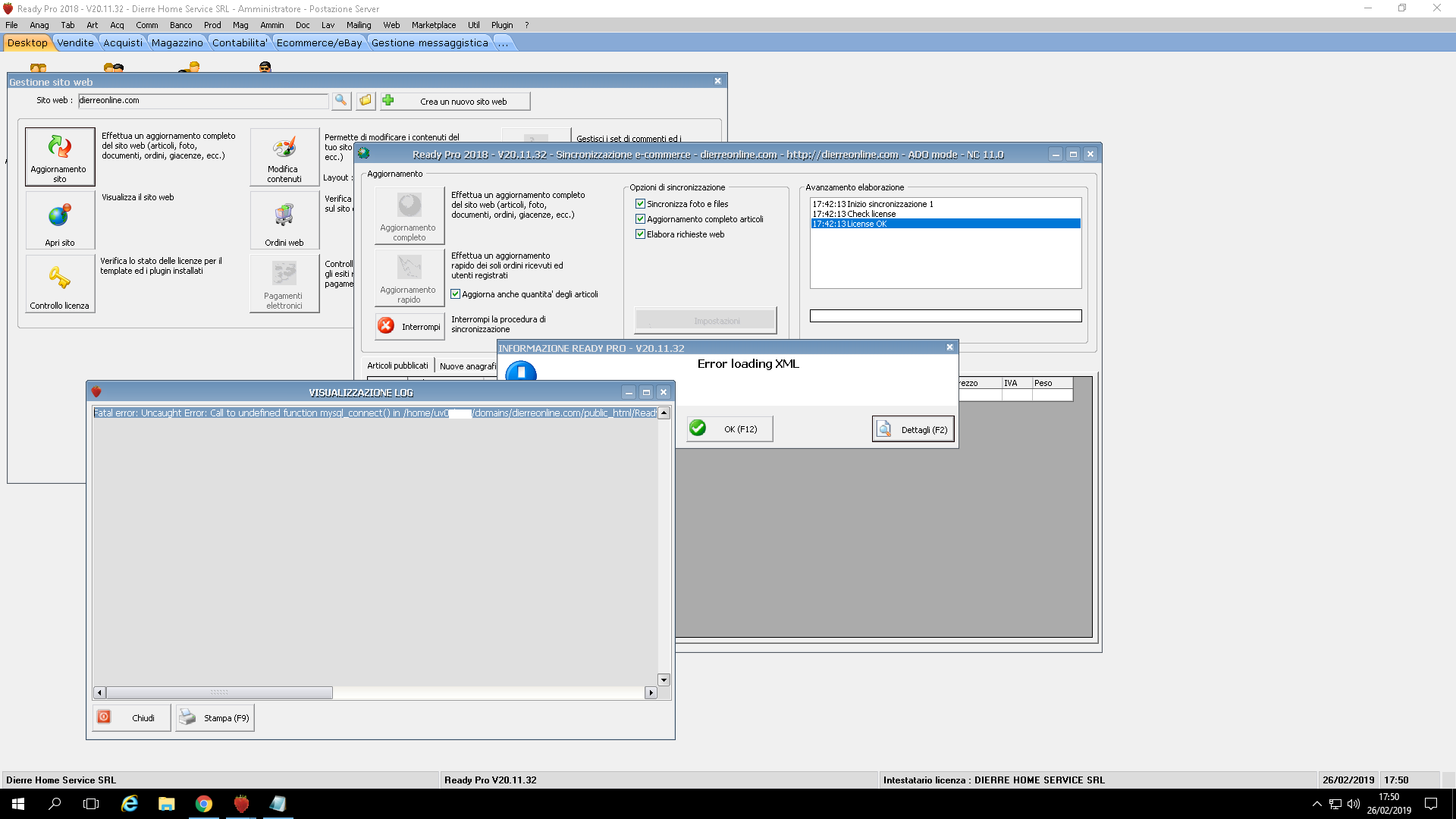Close the Gestione sito web window
The width and height of the screenshot is (1456, 819).
coord(717,81)
